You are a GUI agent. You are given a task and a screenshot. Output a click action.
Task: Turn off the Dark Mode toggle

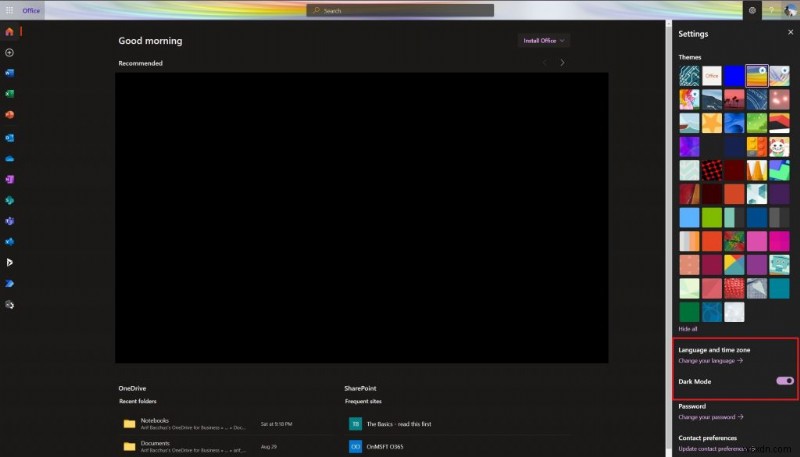[x=785, y=381]
